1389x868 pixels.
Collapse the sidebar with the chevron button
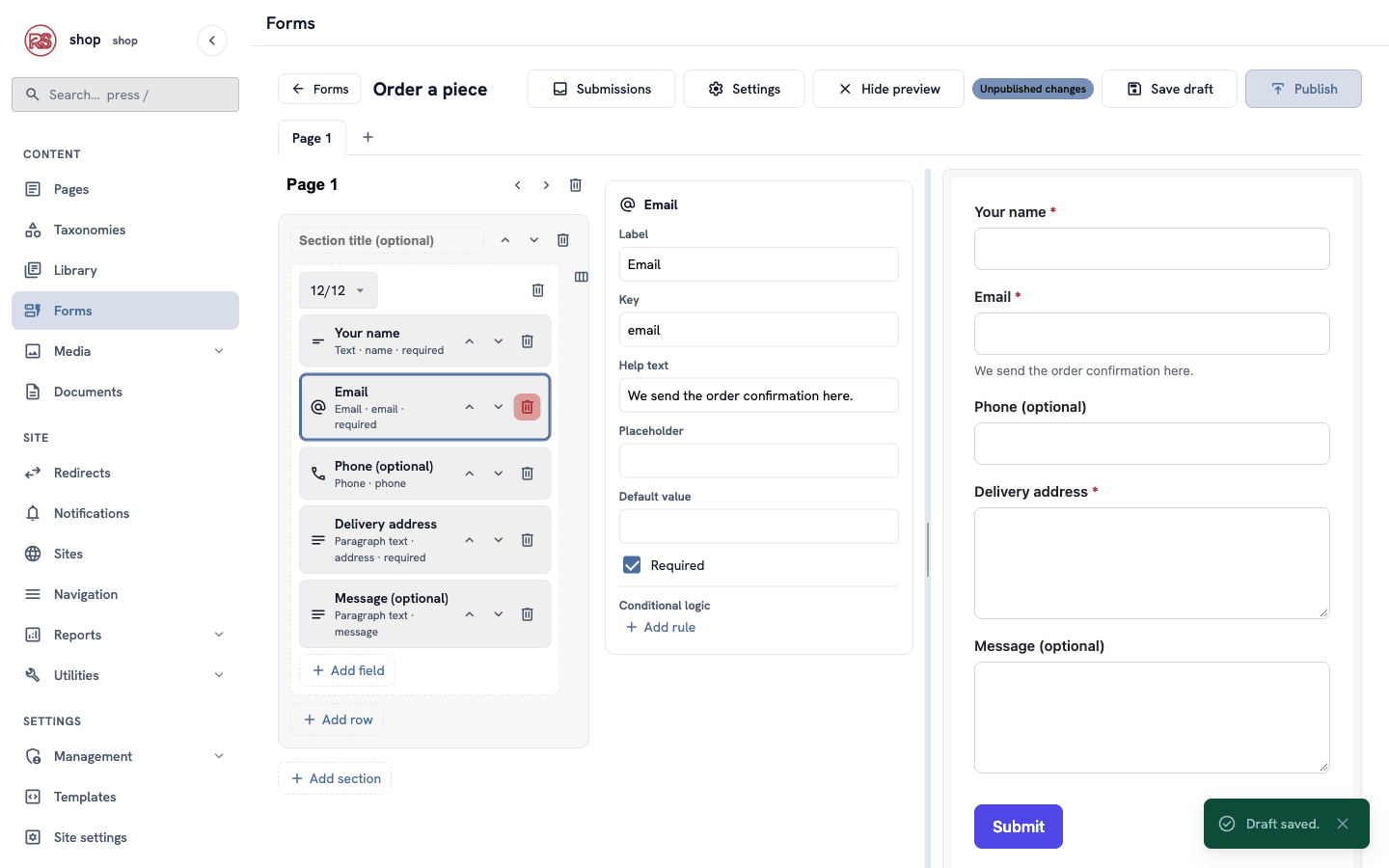(x=212, y=41)
